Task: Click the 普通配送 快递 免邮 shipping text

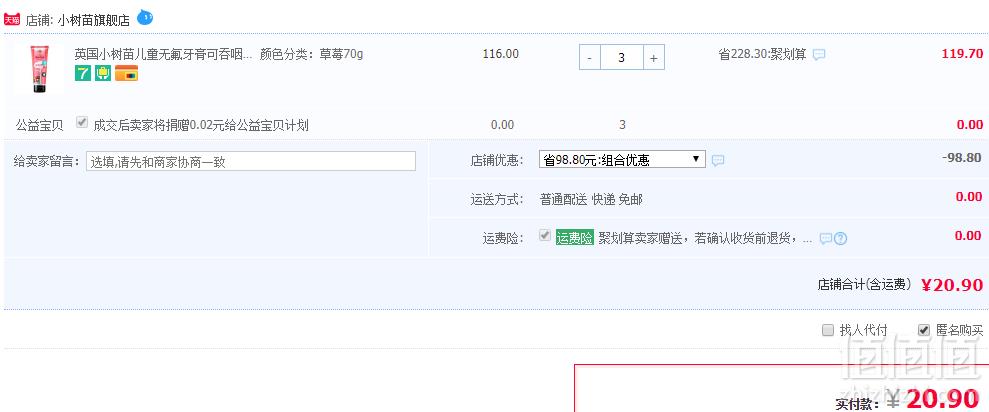Action: point(592,200)
